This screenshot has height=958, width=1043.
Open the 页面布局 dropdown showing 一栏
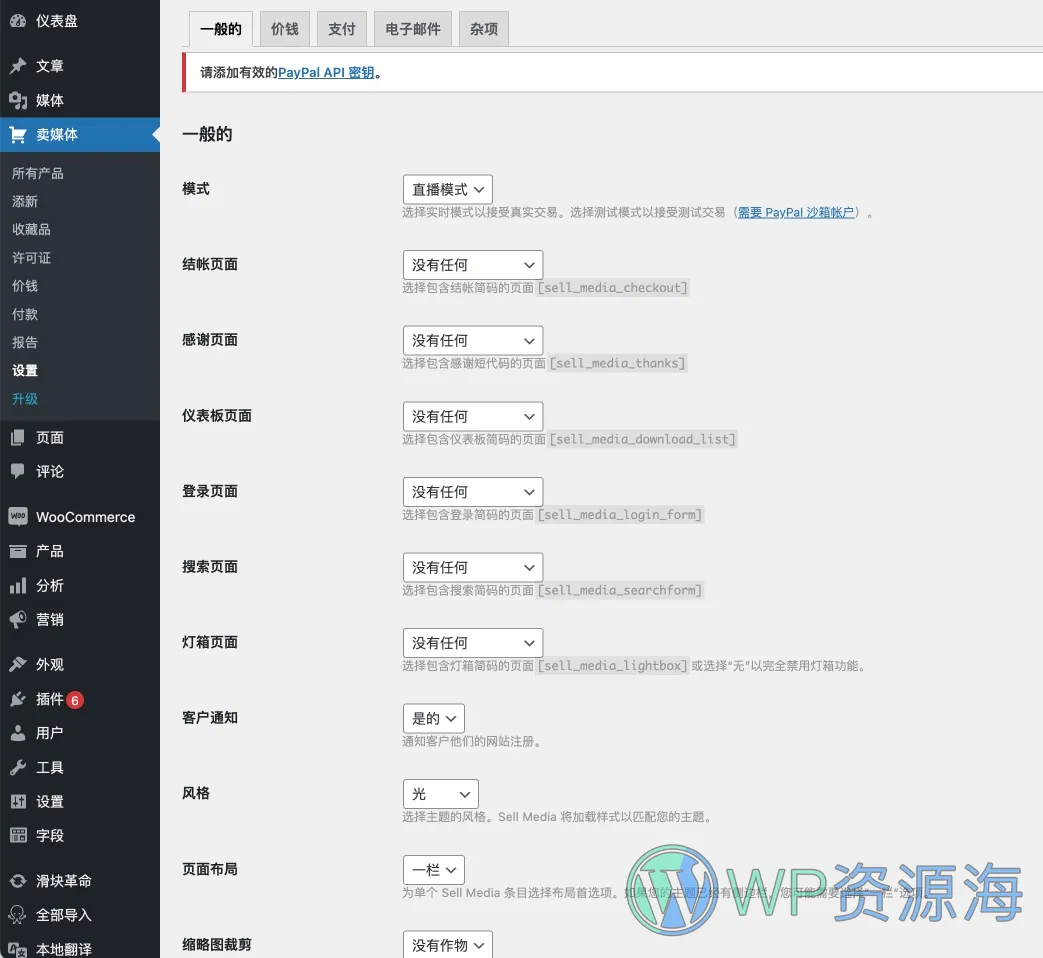[x=433, y=869]
